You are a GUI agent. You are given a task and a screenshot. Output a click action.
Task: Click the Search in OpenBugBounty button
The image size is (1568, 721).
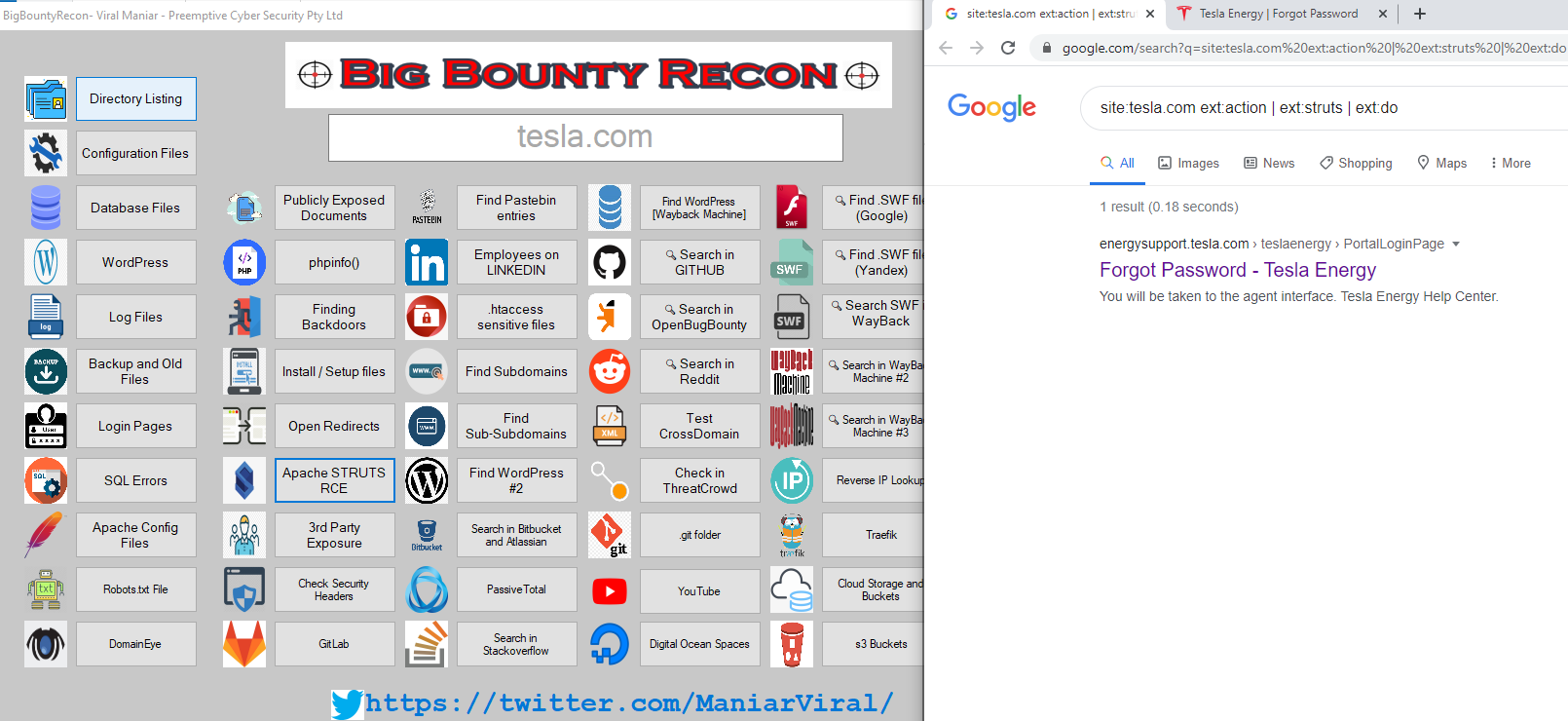pos(700,317)
